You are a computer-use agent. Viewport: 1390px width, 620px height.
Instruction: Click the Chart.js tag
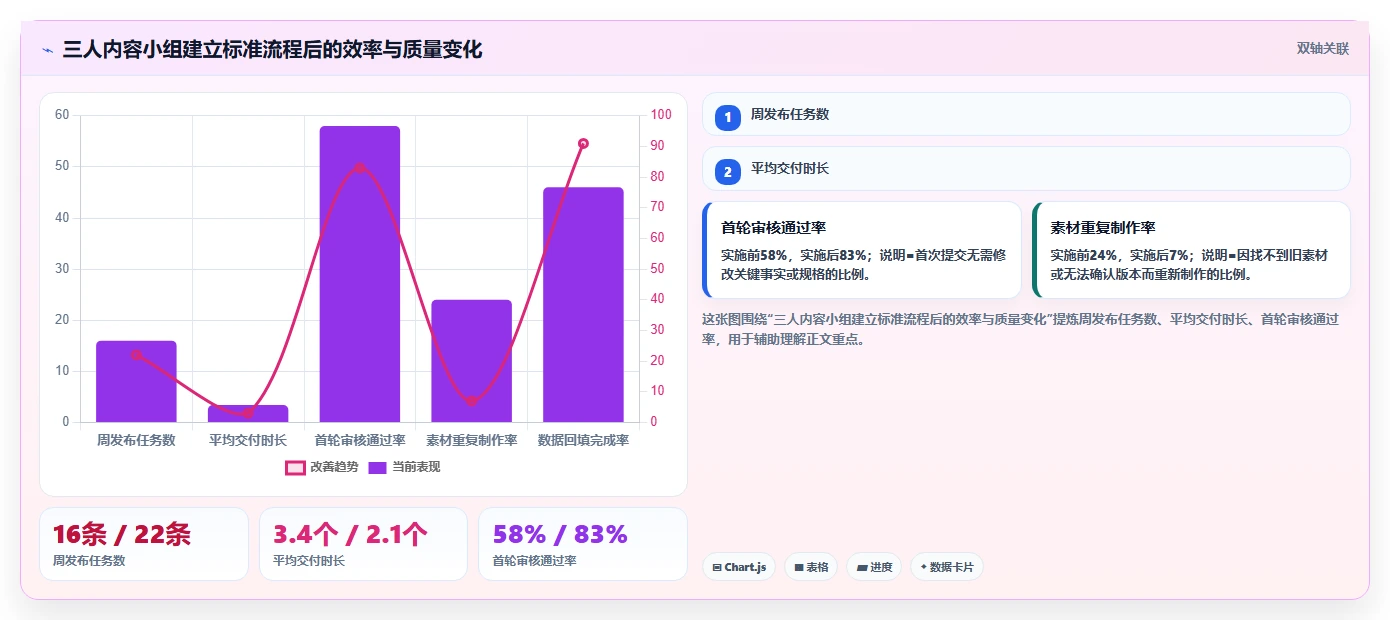click(x=739, y=567)
